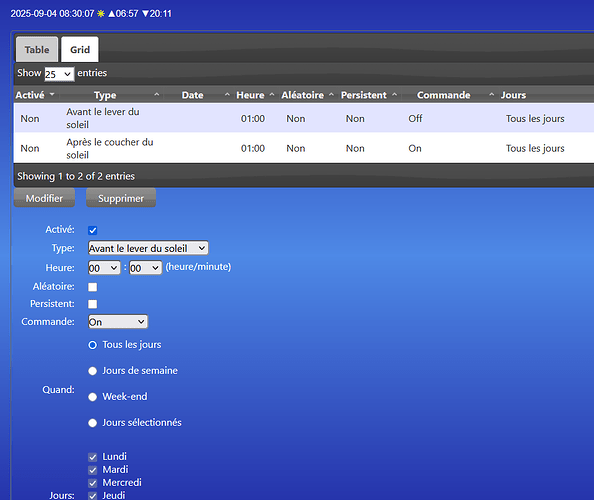This screenshot has width=594, height=500.
Task: Click the sunset down-arrow icon
Action: pos(145,14)
